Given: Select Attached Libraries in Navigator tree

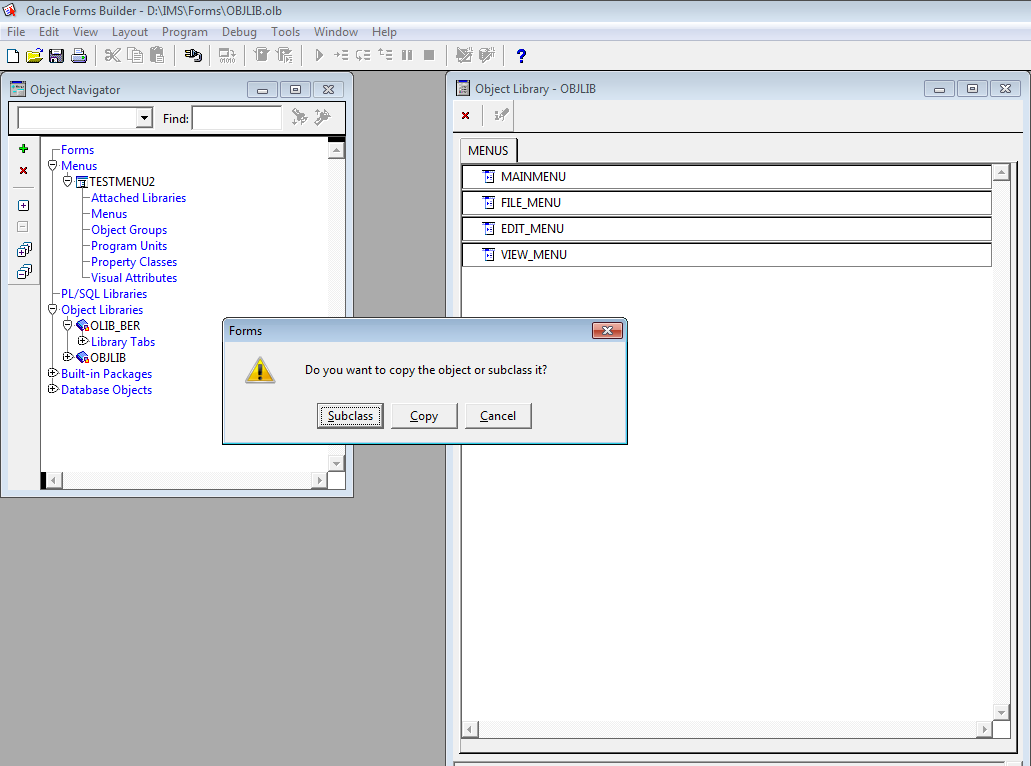Looking at the screenshot, I should 138,198.
